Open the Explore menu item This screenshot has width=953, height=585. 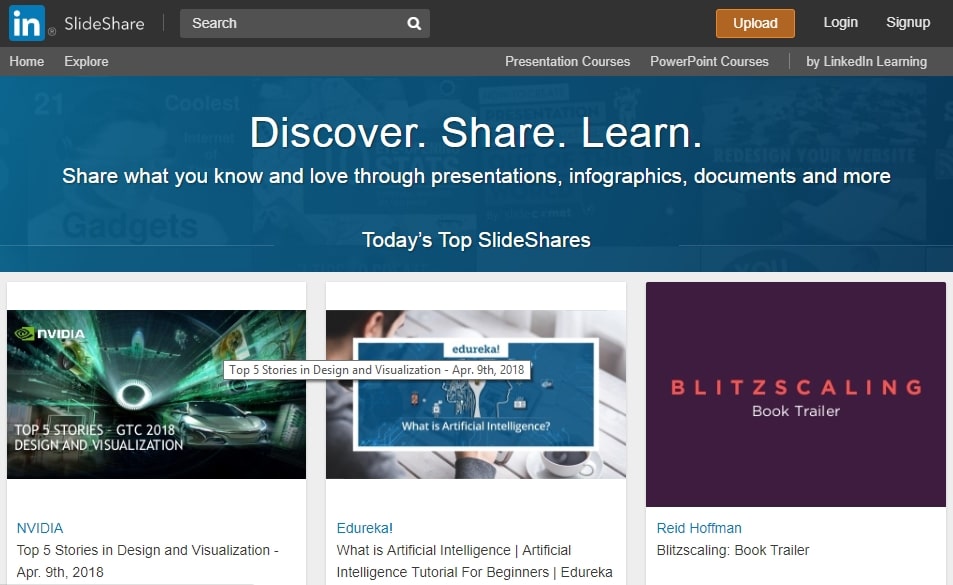tap(86, 61)
